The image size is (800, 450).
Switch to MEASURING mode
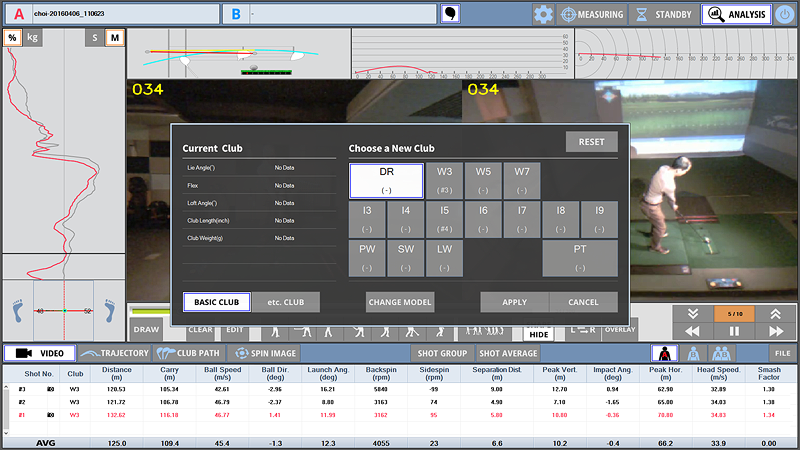(592, 14)
